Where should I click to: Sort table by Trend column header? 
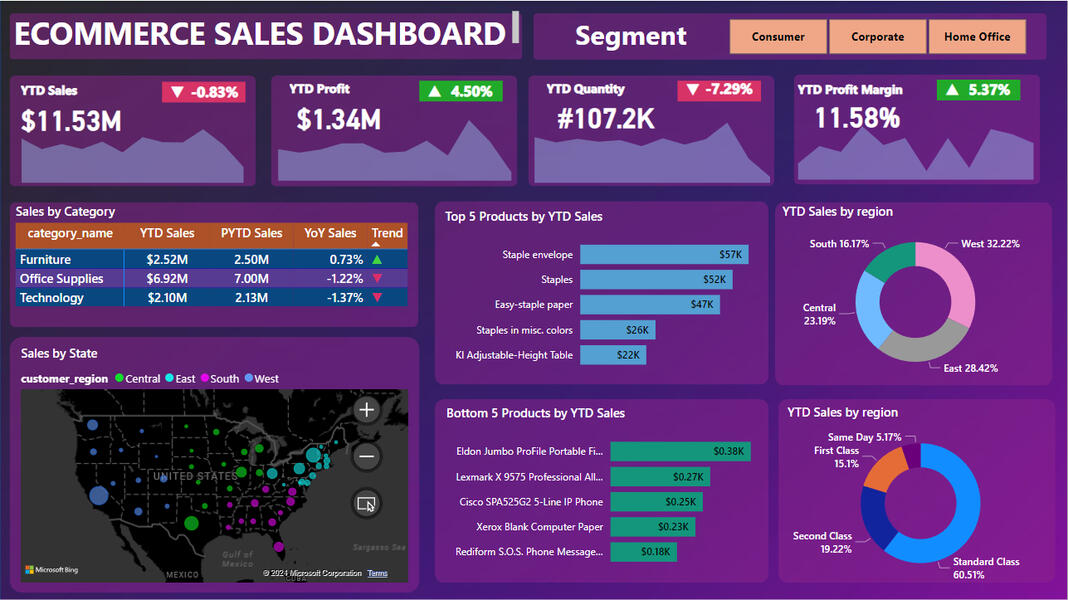[x=387, y=234]
